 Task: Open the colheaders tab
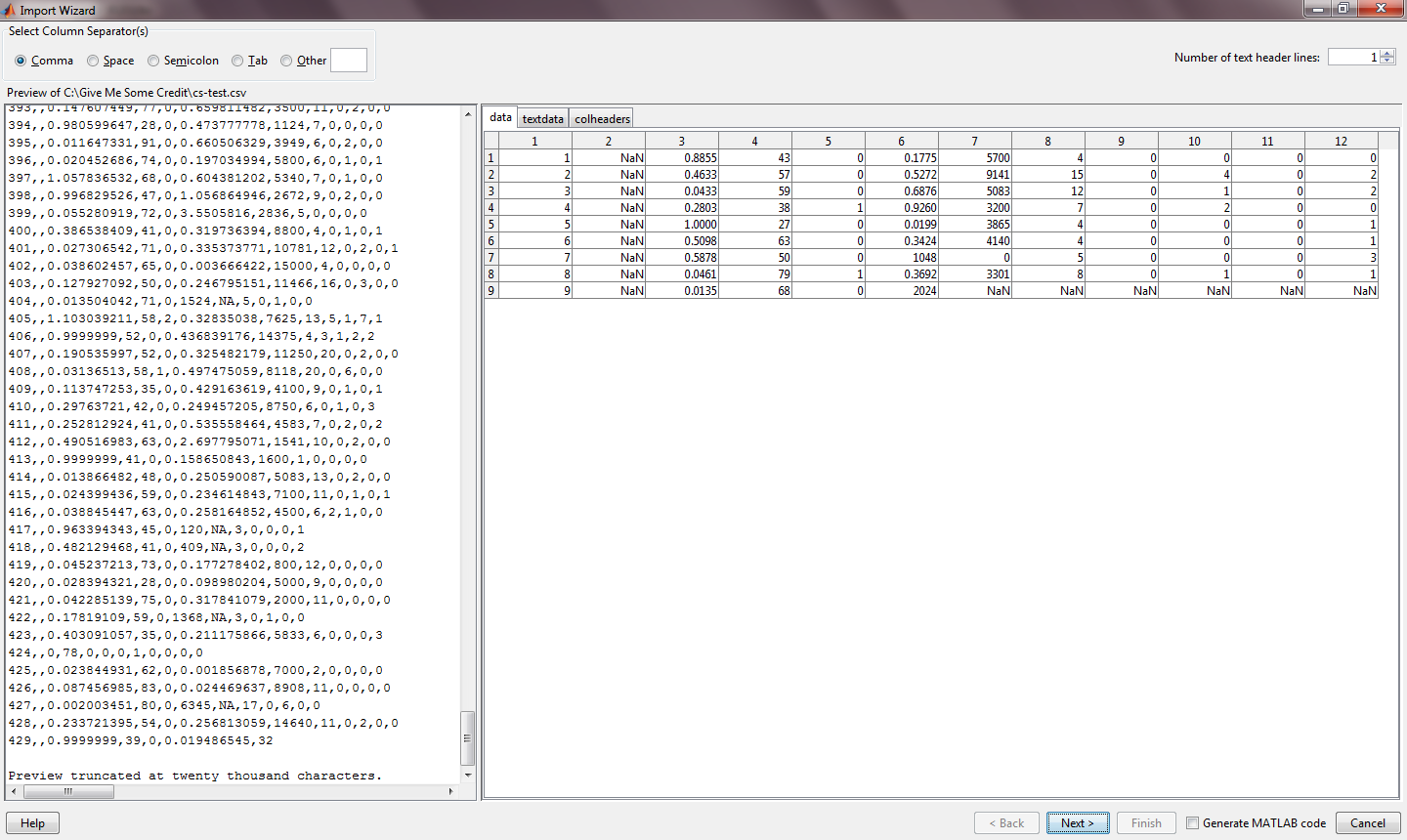[x=602, y=119]
